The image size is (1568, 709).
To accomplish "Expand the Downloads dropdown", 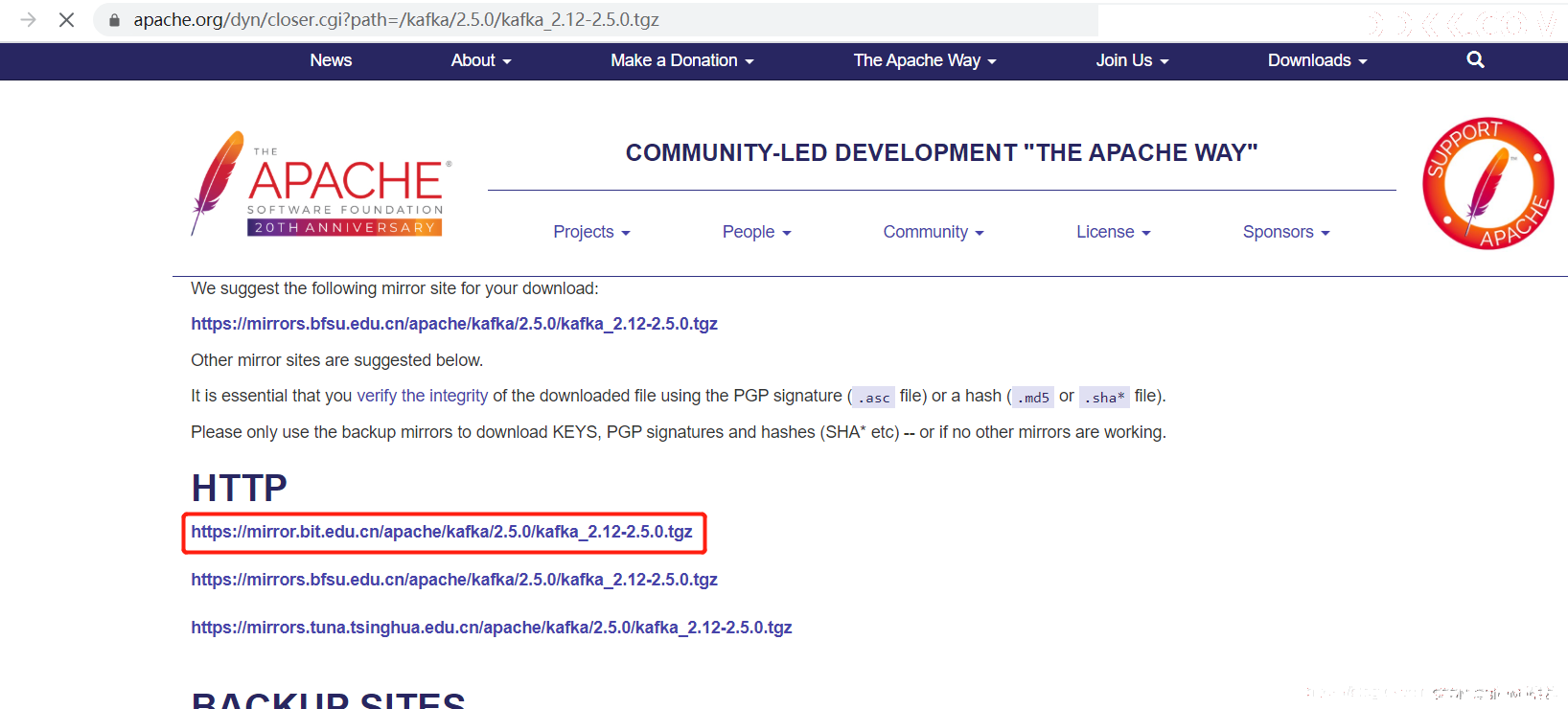I will pos(1317,60).
